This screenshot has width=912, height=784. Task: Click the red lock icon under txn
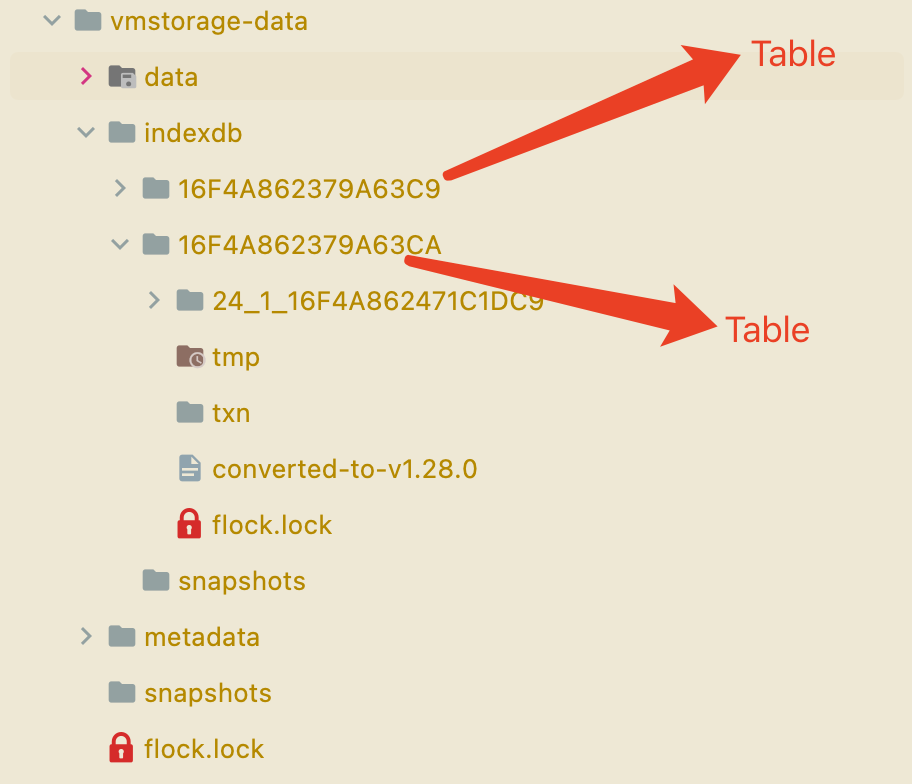click(189, 524)
